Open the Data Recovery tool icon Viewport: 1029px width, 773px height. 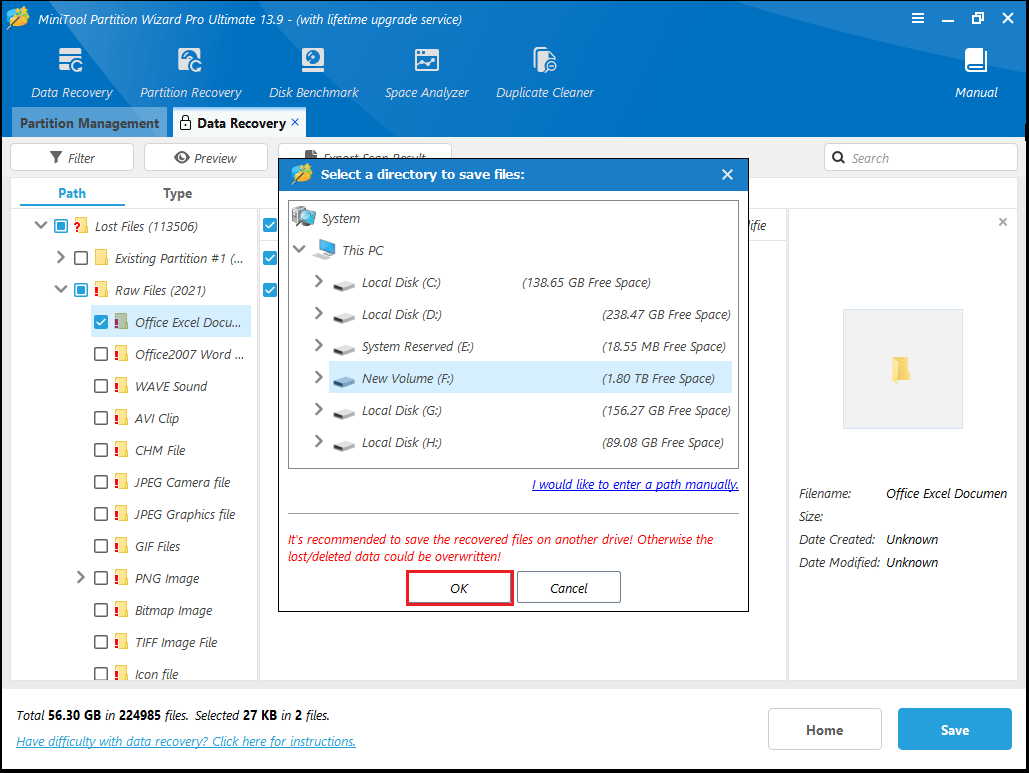pyautogui.click(x=71, y=60)
